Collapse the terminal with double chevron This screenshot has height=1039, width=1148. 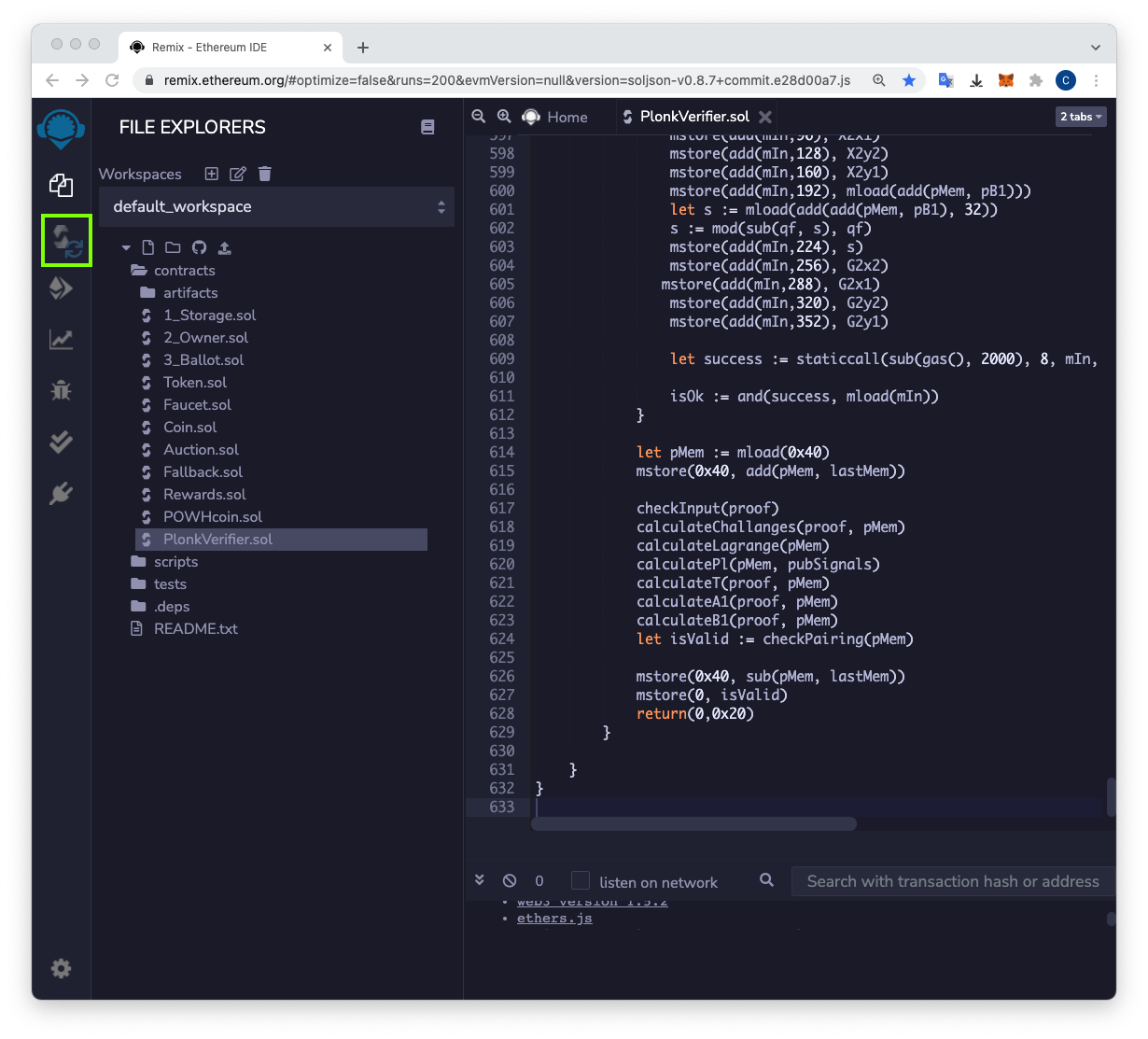(480, 879)
